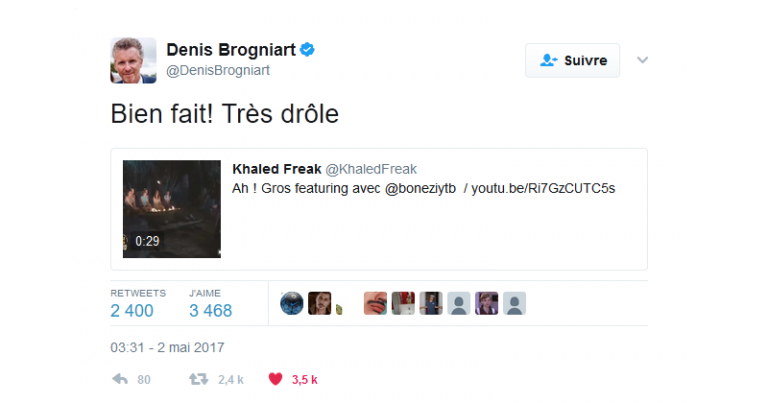Click the last grey default liker avatar
The image size is (768, 403).
point(514,303)
